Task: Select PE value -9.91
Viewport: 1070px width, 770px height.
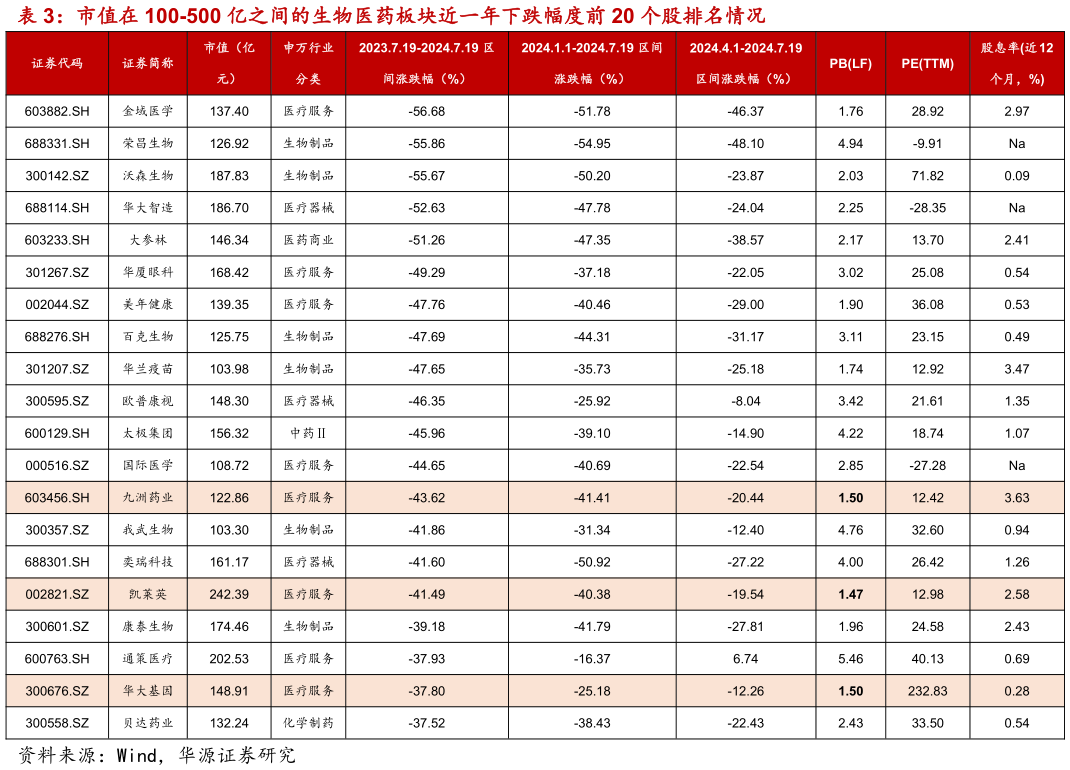Action: pos(927,143)
